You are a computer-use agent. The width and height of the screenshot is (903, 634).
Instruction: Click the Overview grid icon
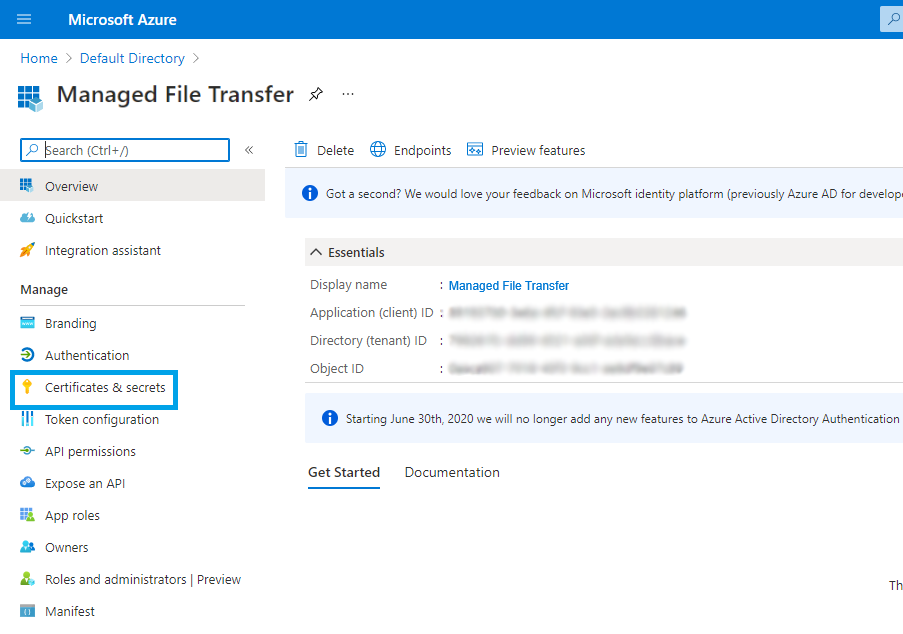click(27, 185)
